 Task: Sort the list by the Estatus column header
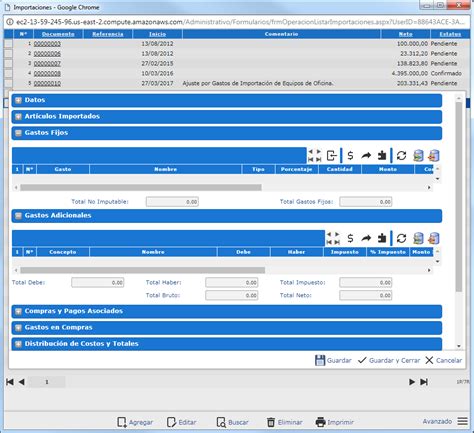pos(450,34)
